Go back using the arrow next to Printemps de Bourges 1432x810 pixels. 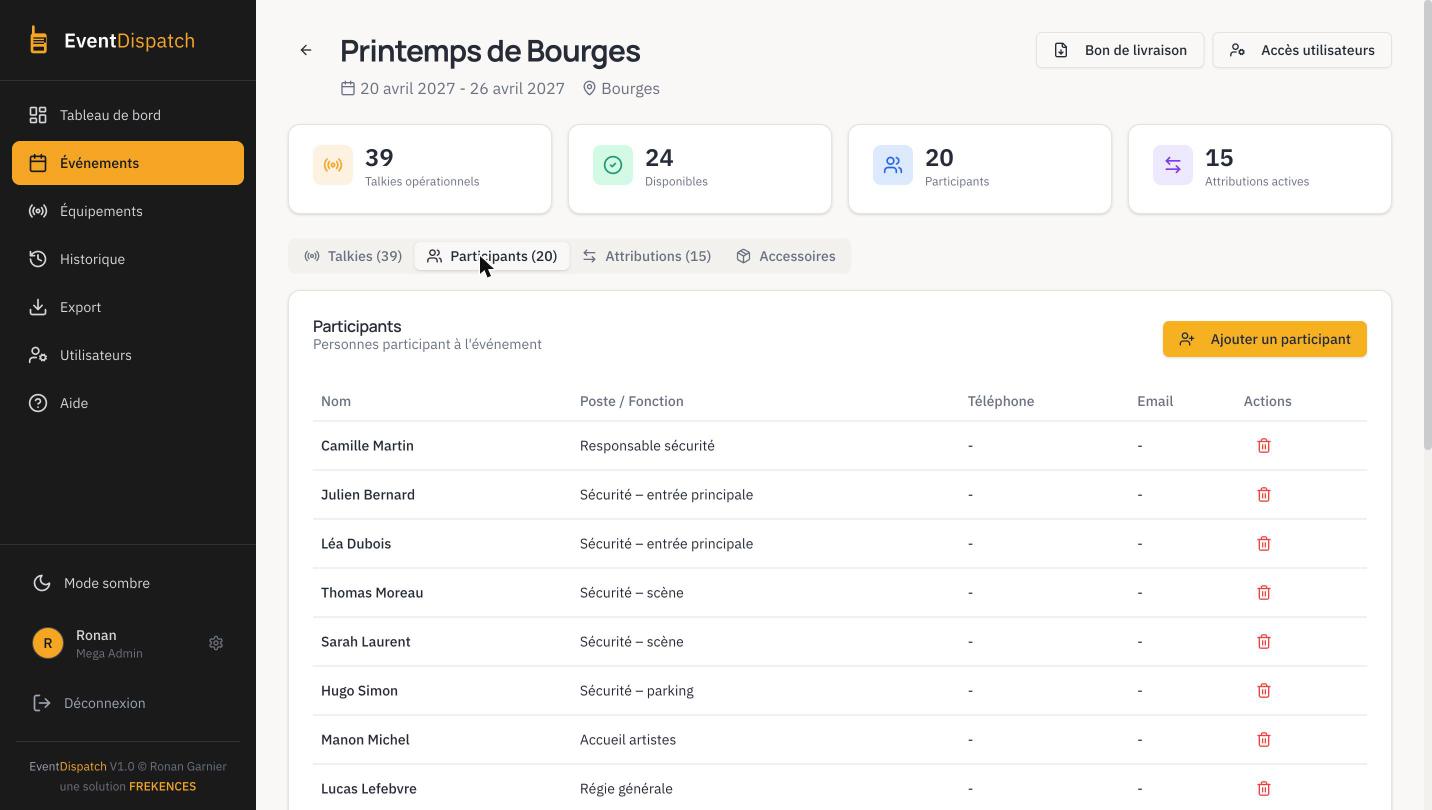(306, 50)
